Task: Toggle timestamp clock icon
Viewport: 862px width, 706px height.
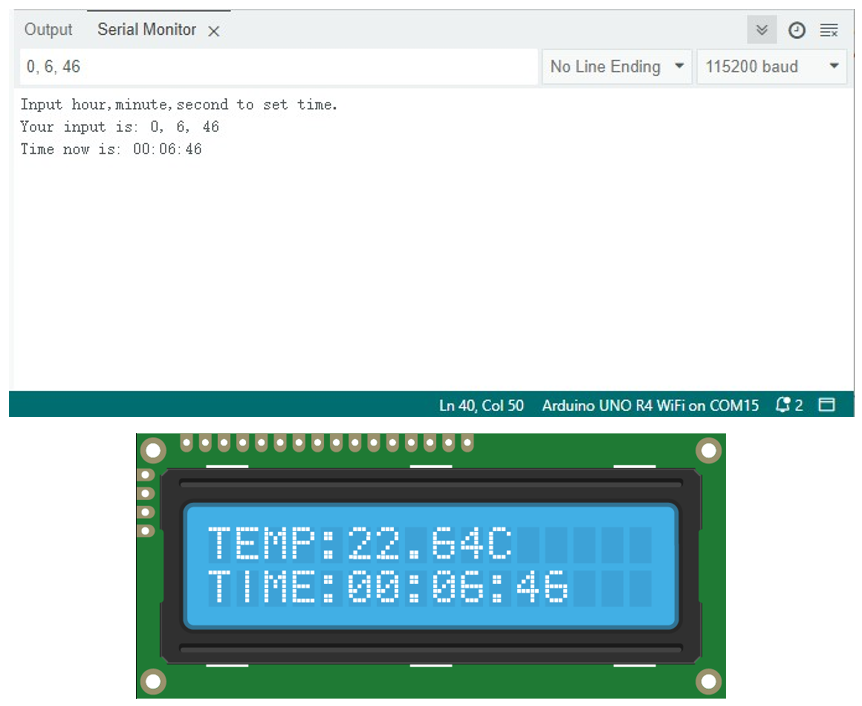Action: (797, 30)
